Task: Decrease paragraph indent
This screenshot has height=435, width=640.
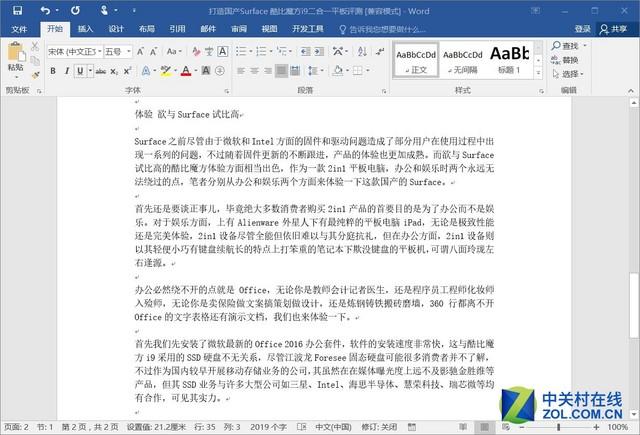Action: click(305, 51)
